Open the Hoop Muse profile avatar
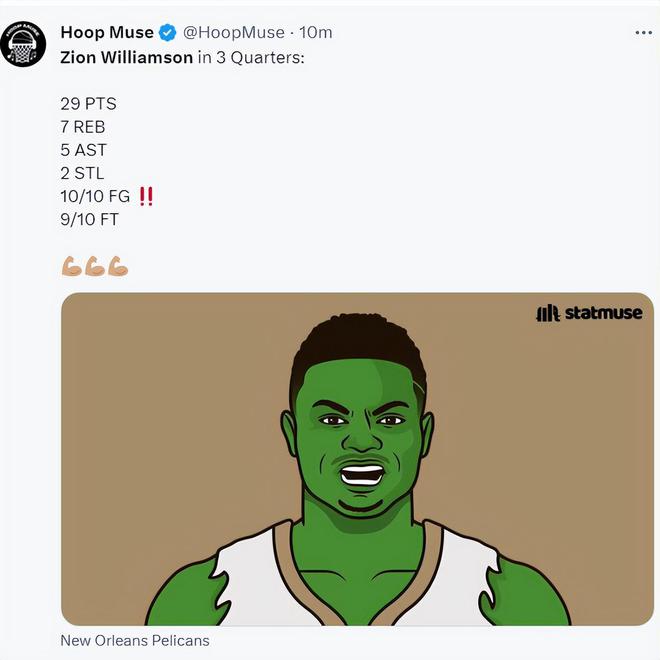The width and height of the screenshot is (660, 660). coord(24,43)
